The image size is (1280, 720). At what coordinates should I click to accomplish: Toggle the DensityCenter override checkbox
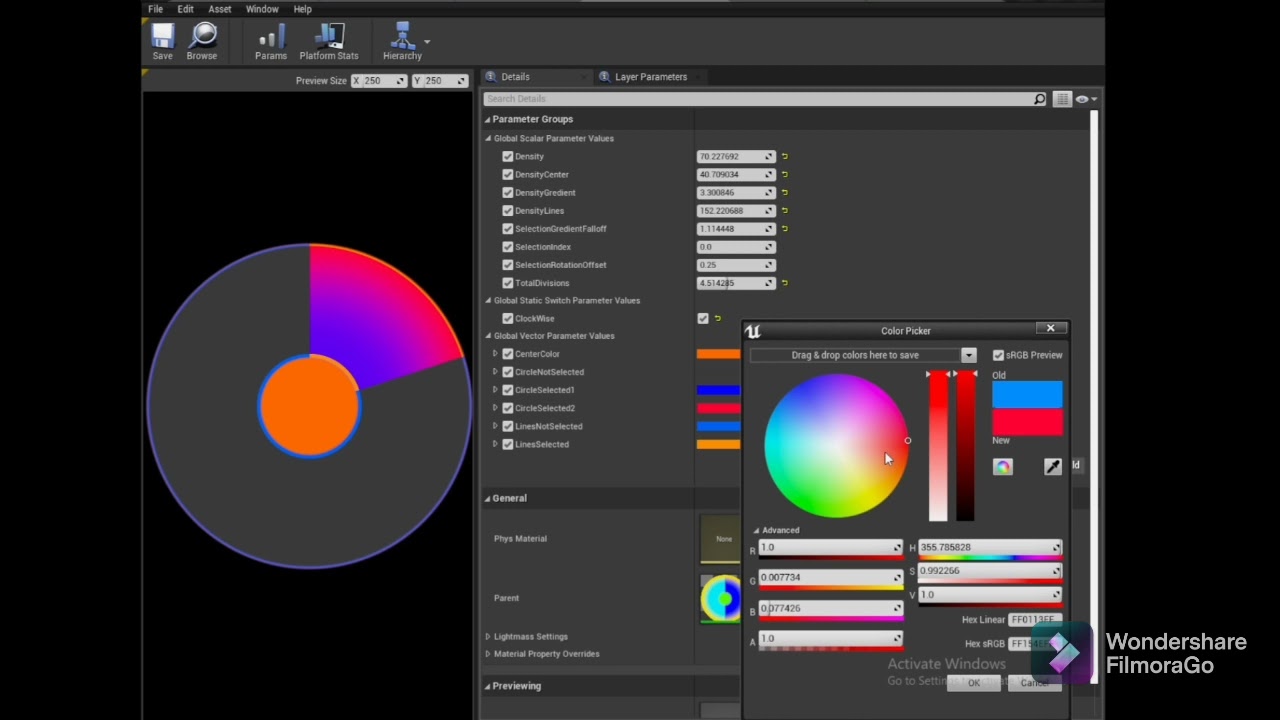(x=508, y=174)
